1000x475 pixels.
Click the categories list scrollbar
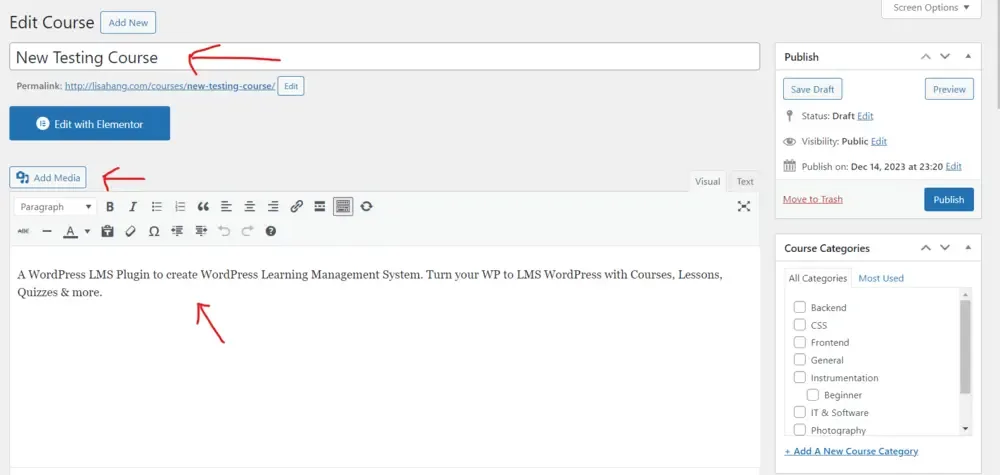[965, 347]
